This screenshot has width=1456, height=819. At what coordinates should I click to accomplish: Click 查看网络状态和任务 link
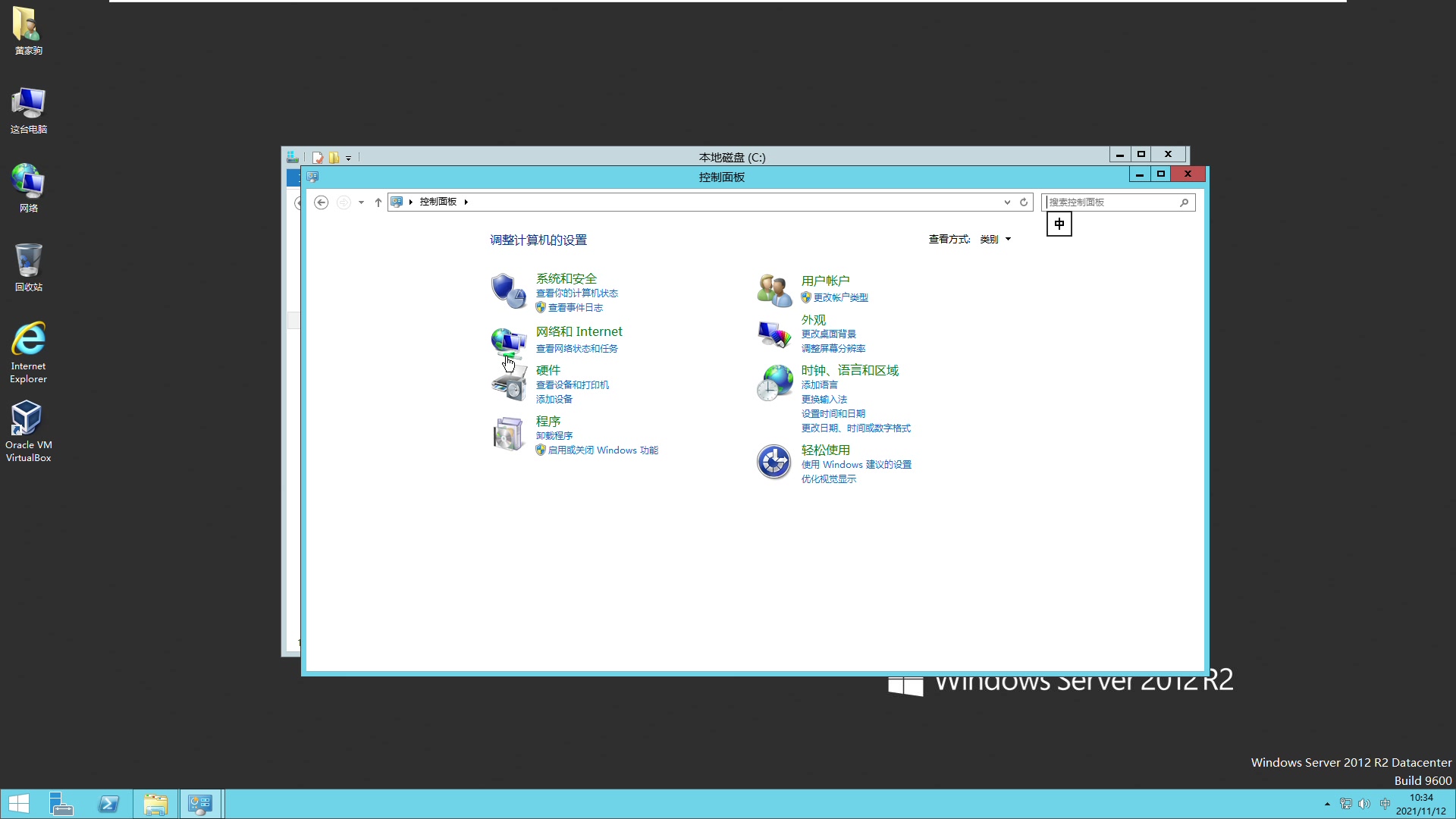pyautogui.click(x=576, y=349)
